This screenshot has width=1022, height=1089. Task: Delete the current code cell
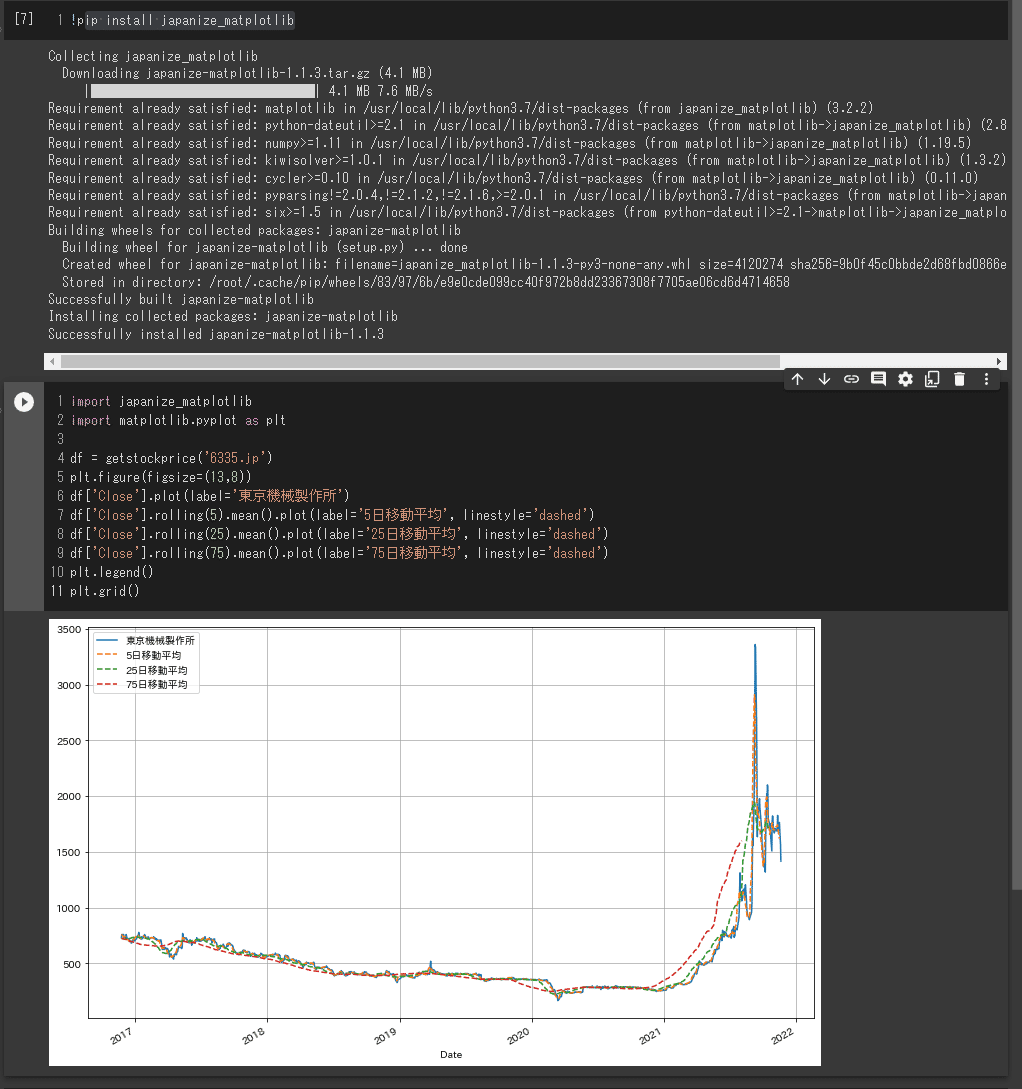(959, 379)
